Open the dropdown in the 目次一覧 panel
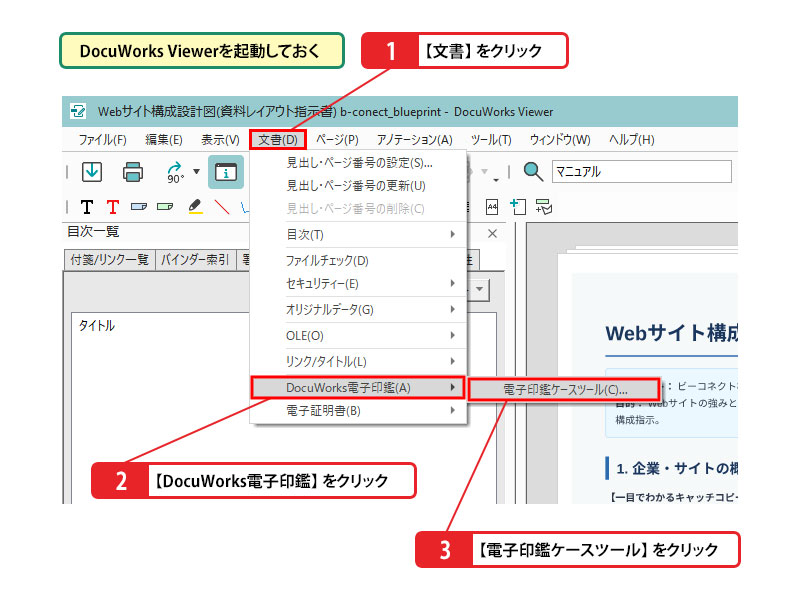The width and height of the screenshot is (800, 600). click(x=479, y=289)
